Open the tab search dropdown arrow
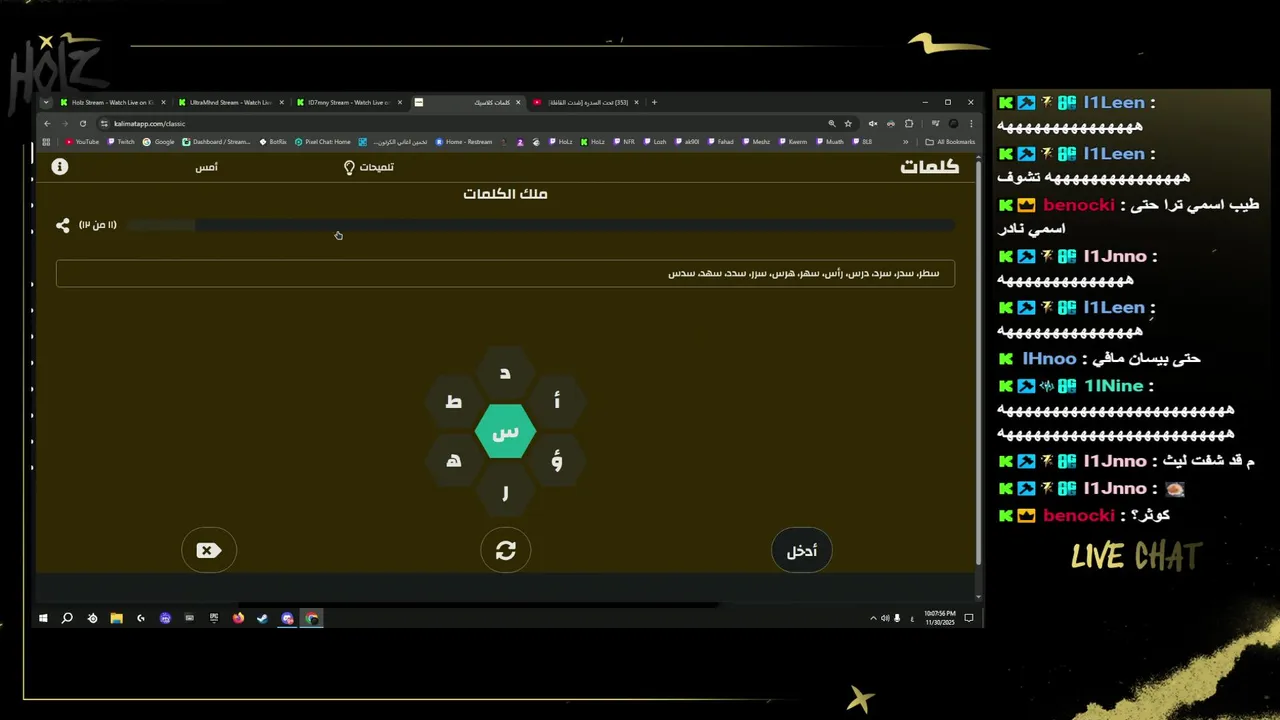This screenshot has height=720, width=1280. point(45,102)
